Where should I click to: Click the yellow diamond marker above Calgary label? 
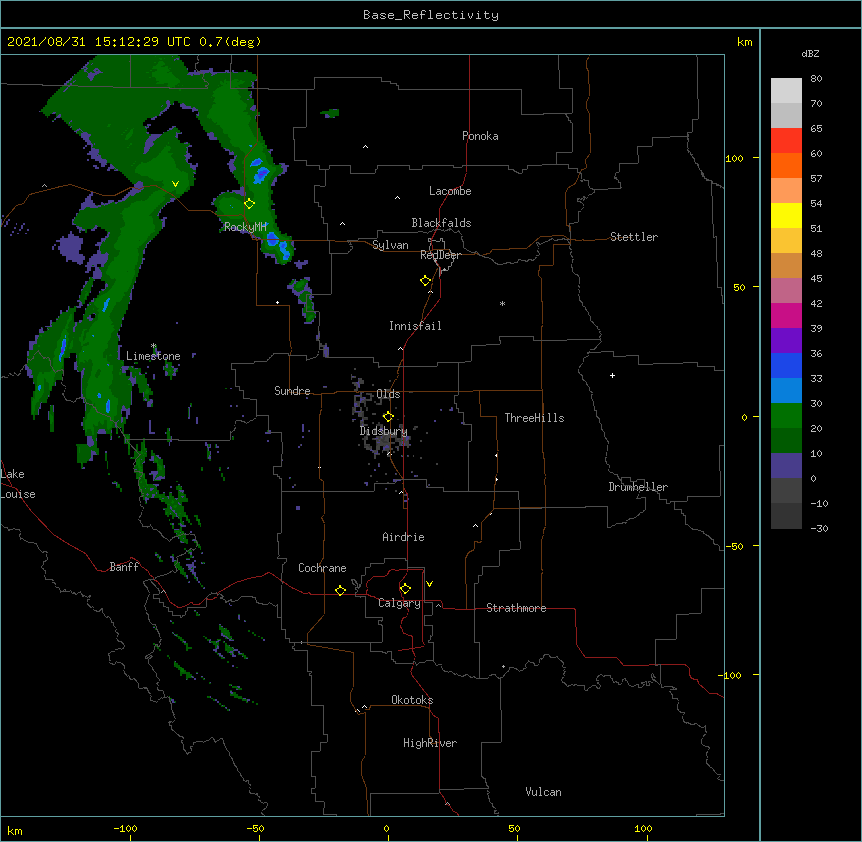pos(405,589)
